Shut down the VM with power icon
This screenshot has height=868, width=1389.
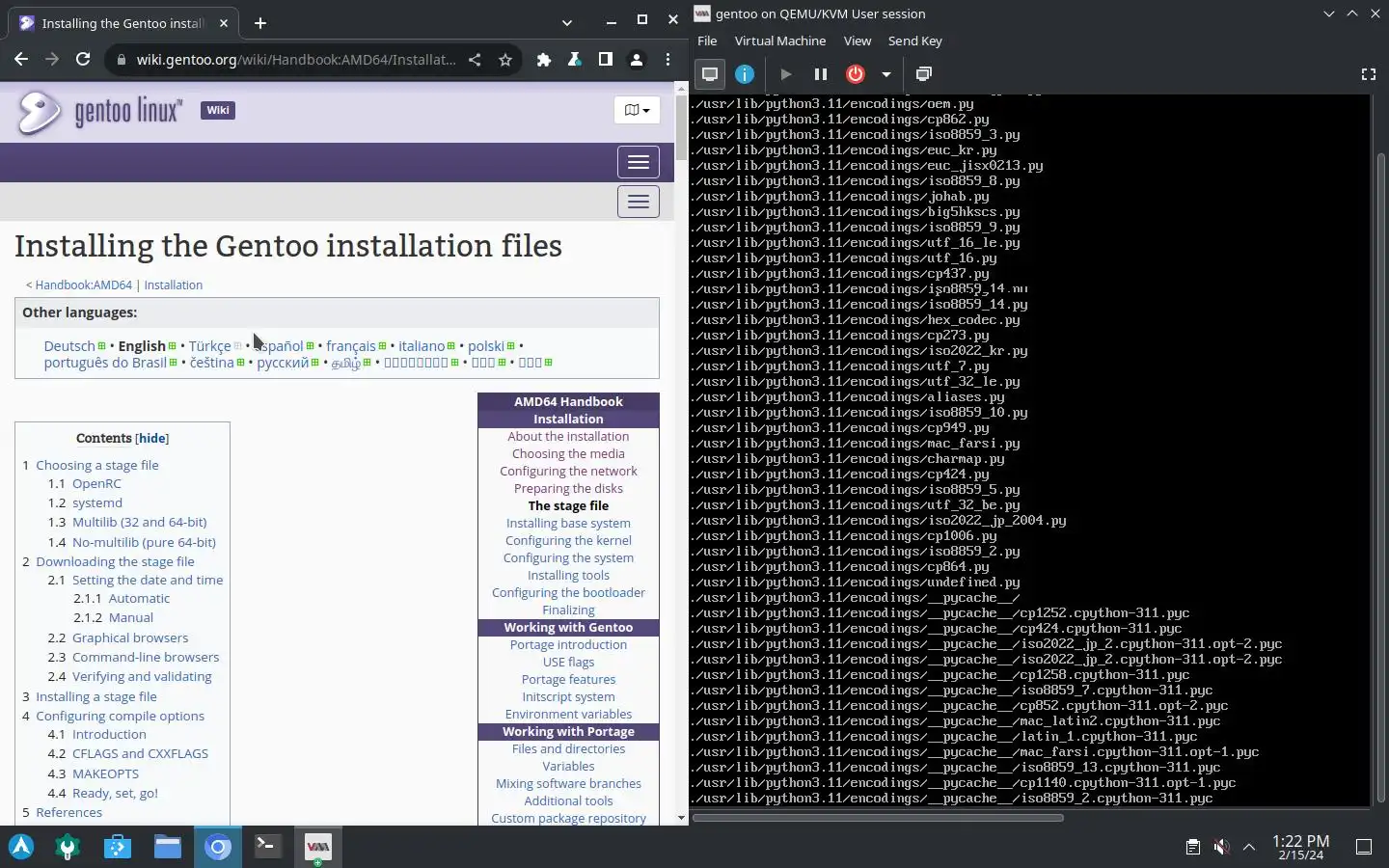(x=856, y=74)
